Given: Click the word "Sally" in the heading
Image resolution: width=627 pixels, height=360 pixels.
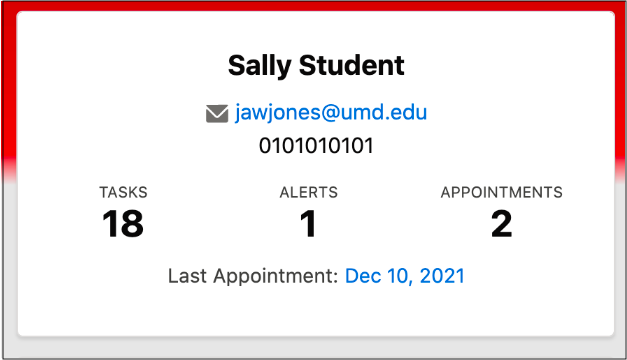Looking at the screenshot, I should click(x=260, y=66).
